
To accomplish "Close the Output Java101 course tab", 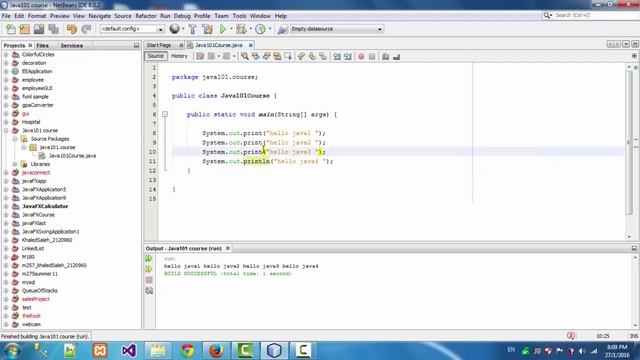I will click(228, 248).
